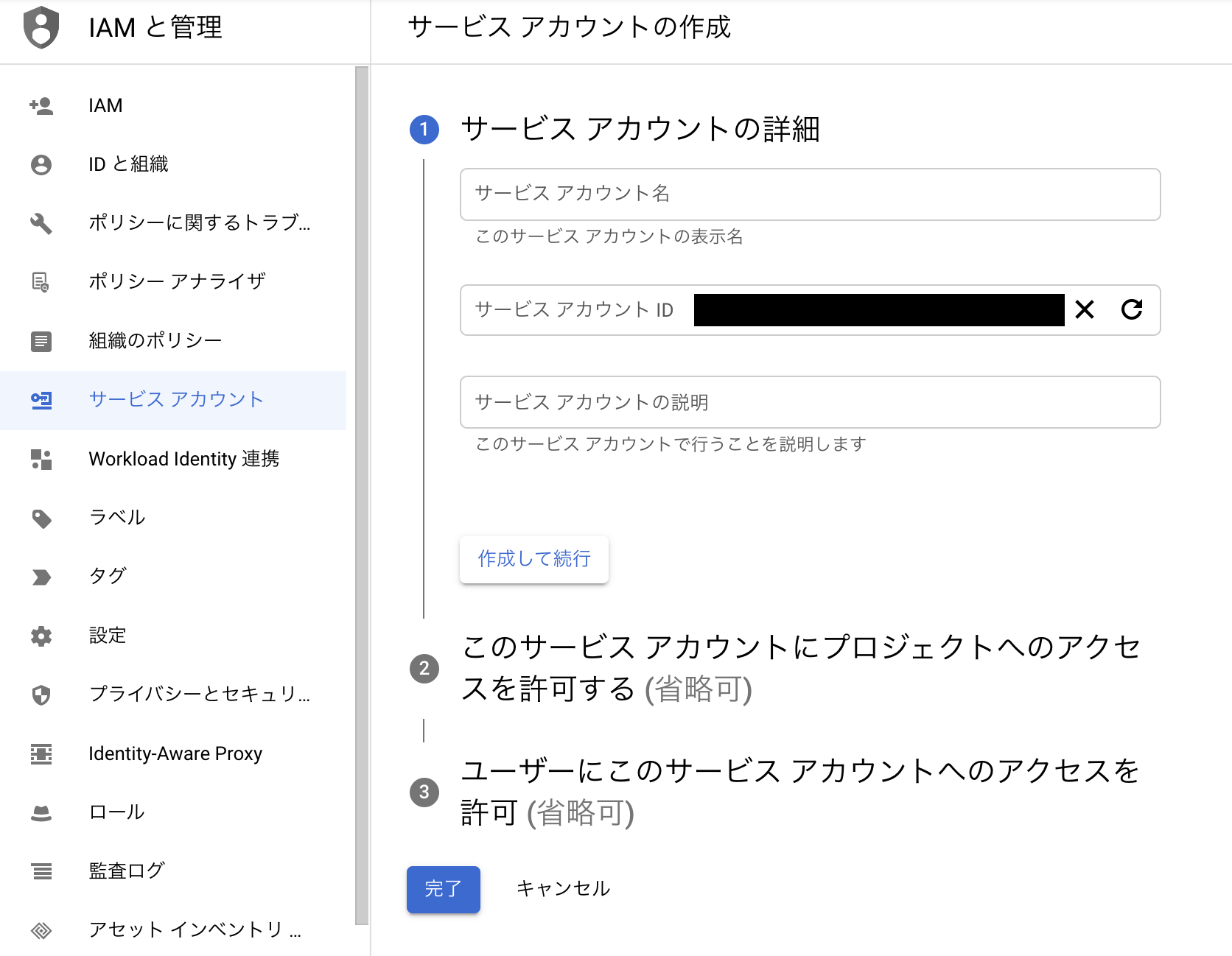
Task: Open Workload Identity 連携 page
Action: click(x=173, y=459)
